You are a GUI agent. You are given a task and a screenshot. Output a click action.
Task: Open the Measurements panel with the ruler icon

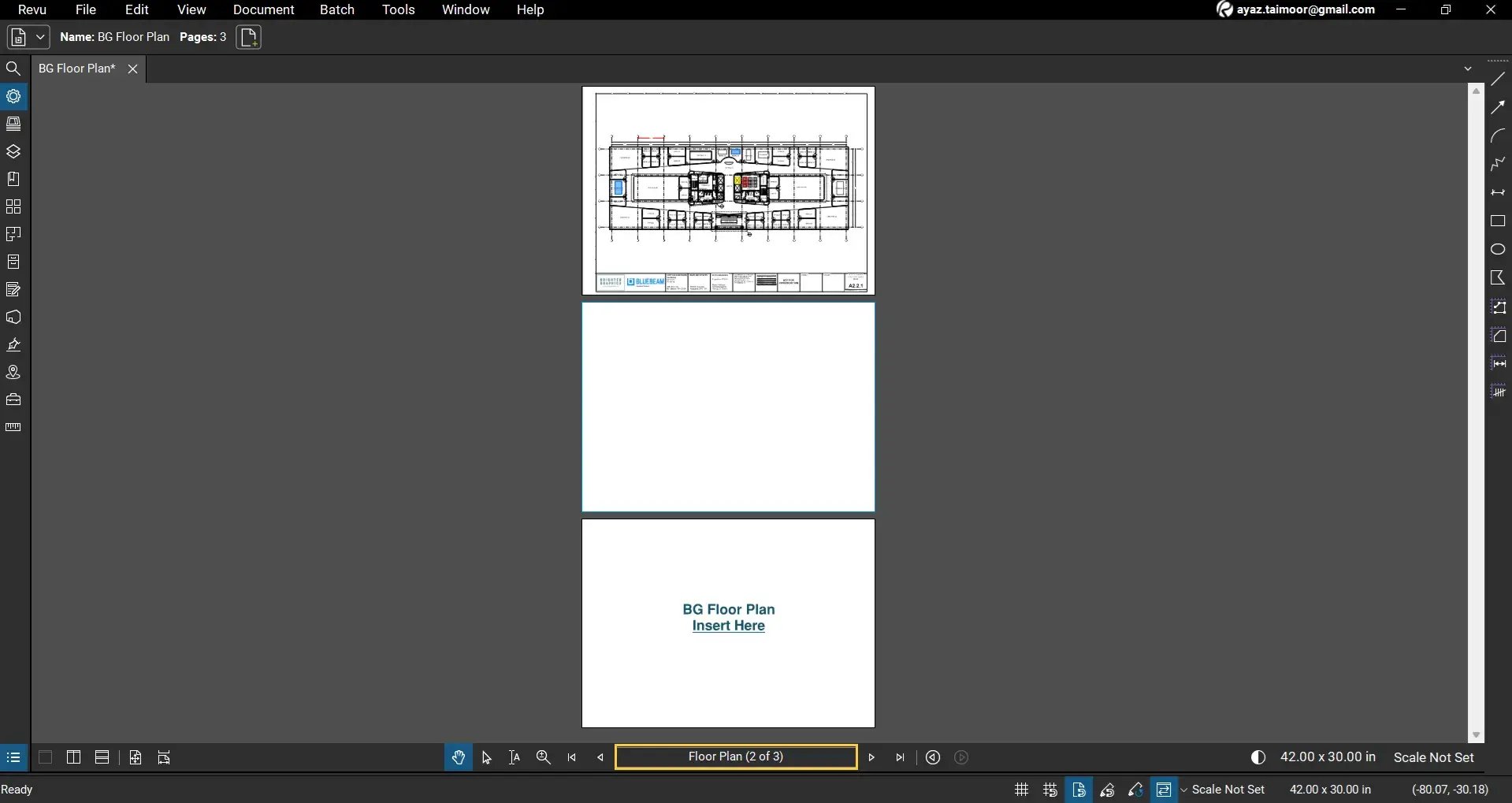(13, 426)
